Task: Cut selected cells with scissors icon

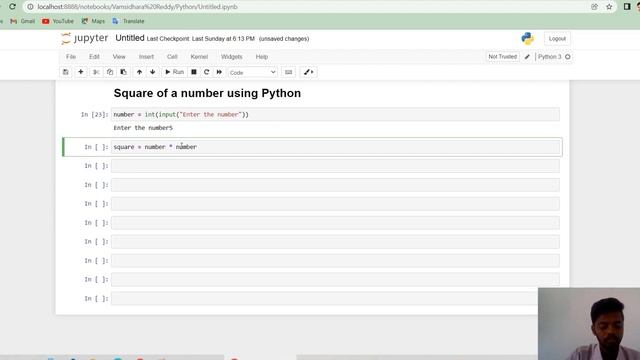Action: [x=96, y=72]
